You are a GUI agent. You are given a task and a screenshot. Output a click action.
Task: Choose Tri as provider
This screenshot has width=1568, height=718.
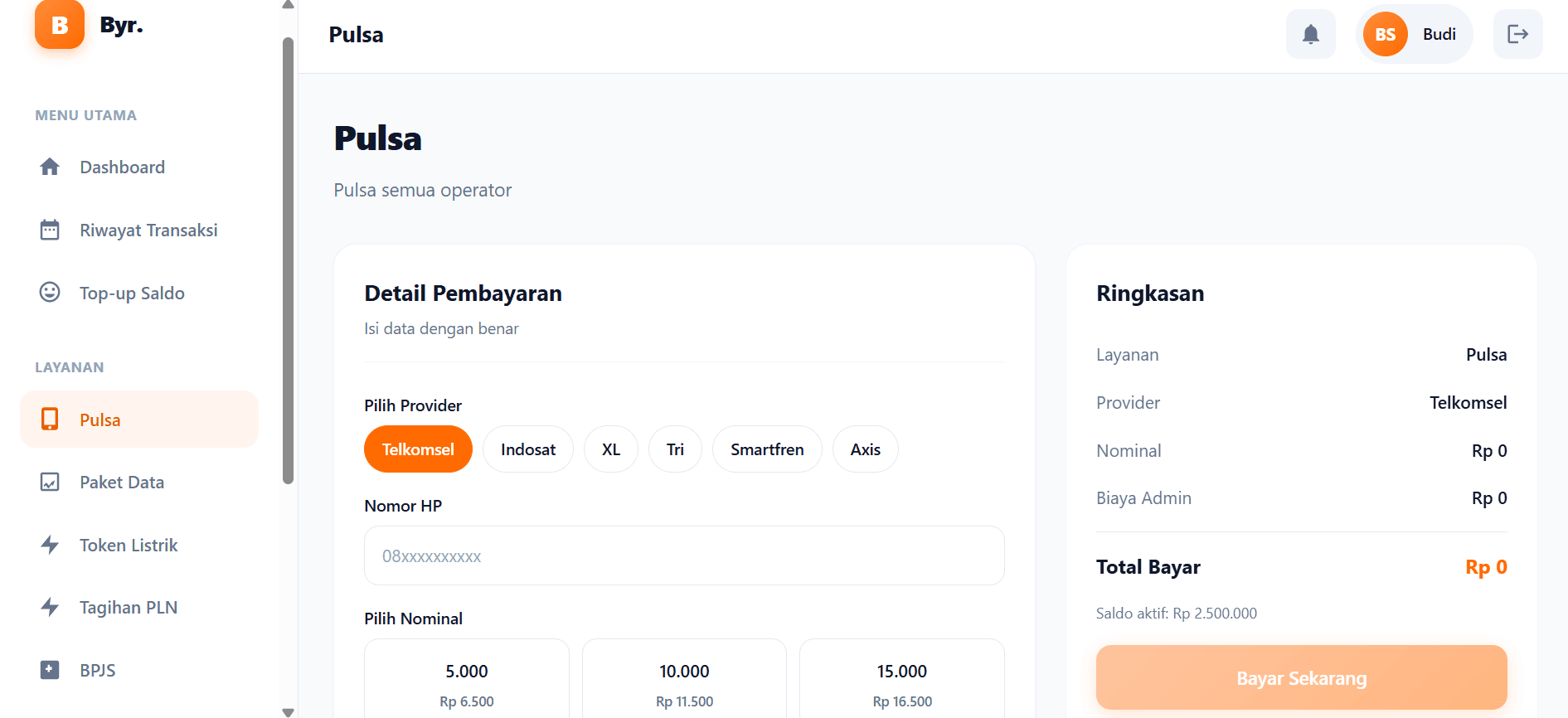pos(675,449)
